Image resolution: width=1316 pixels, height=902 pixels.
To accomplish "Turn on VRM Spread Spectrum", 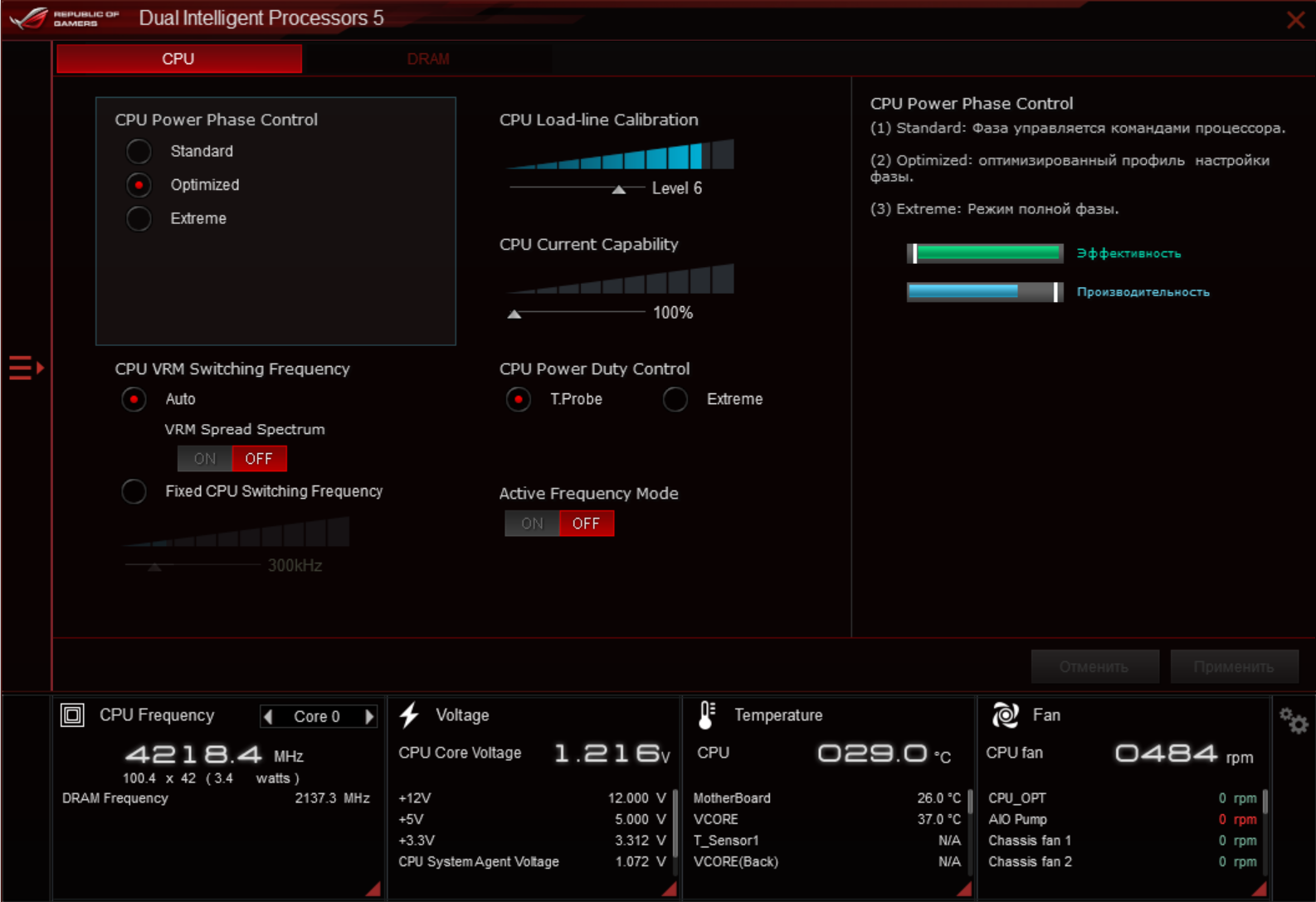I will pyautogui.click(x=205, y=459).
